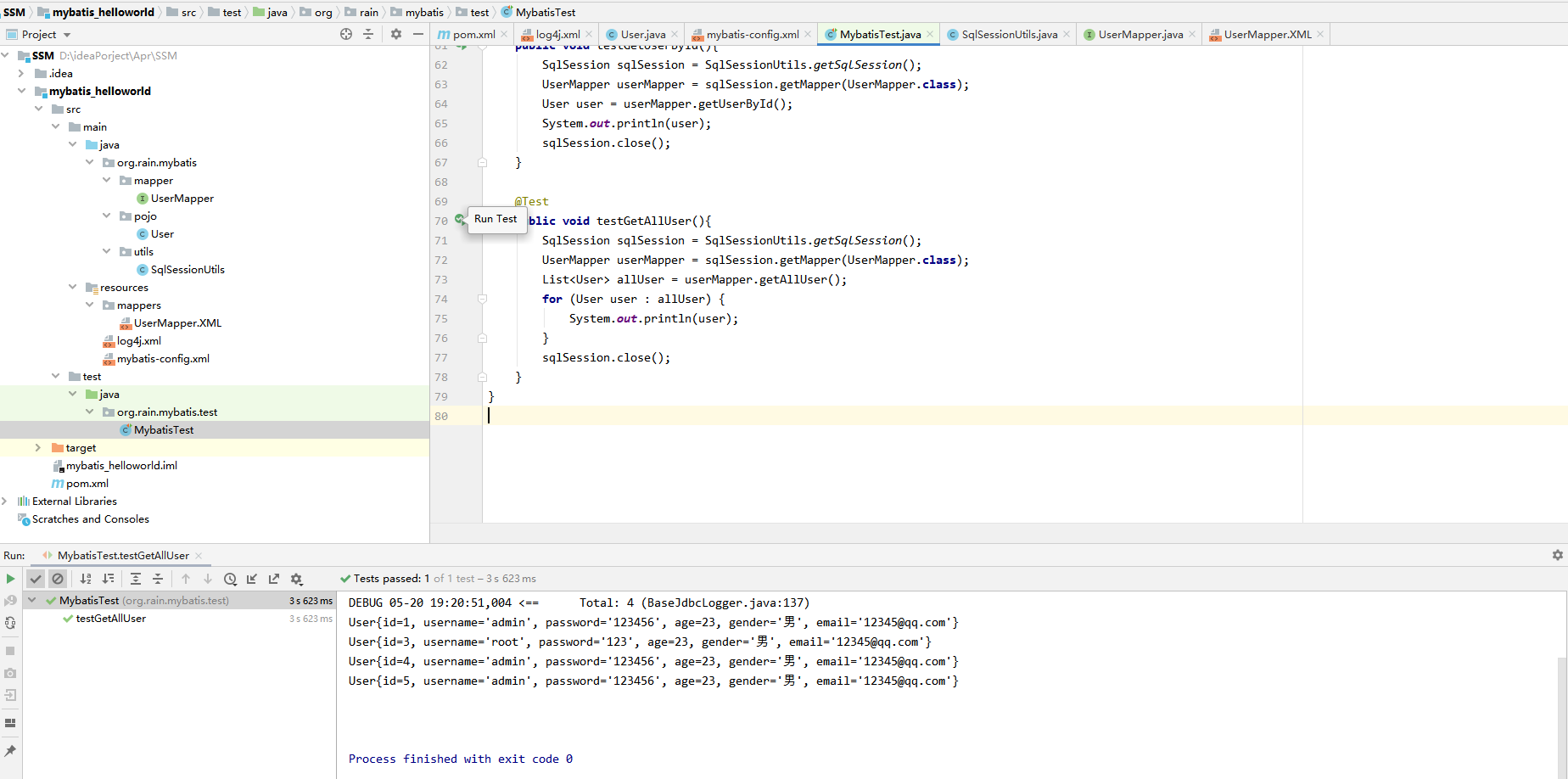
Task: Collapse all test results
Action: pos(158,579)
